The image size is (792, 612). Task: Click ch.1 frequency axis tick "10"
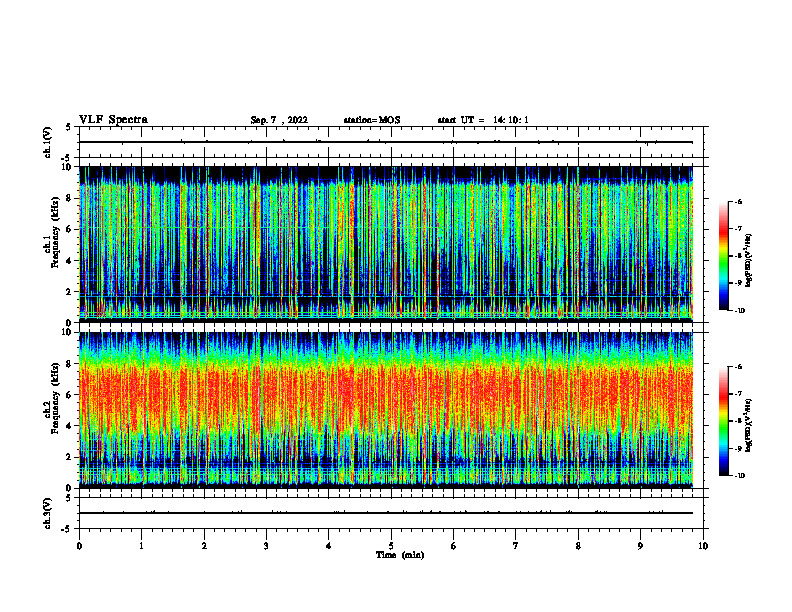point(68,167)
